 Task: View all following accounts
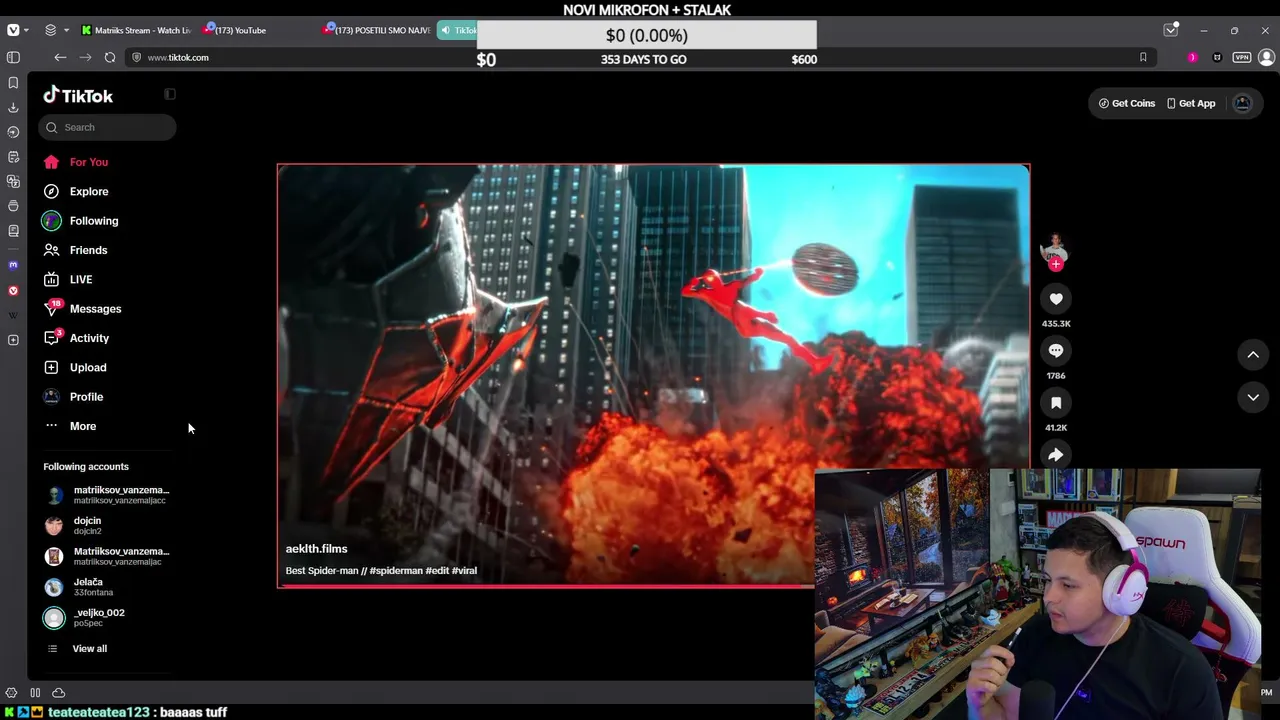click(78, 649)
